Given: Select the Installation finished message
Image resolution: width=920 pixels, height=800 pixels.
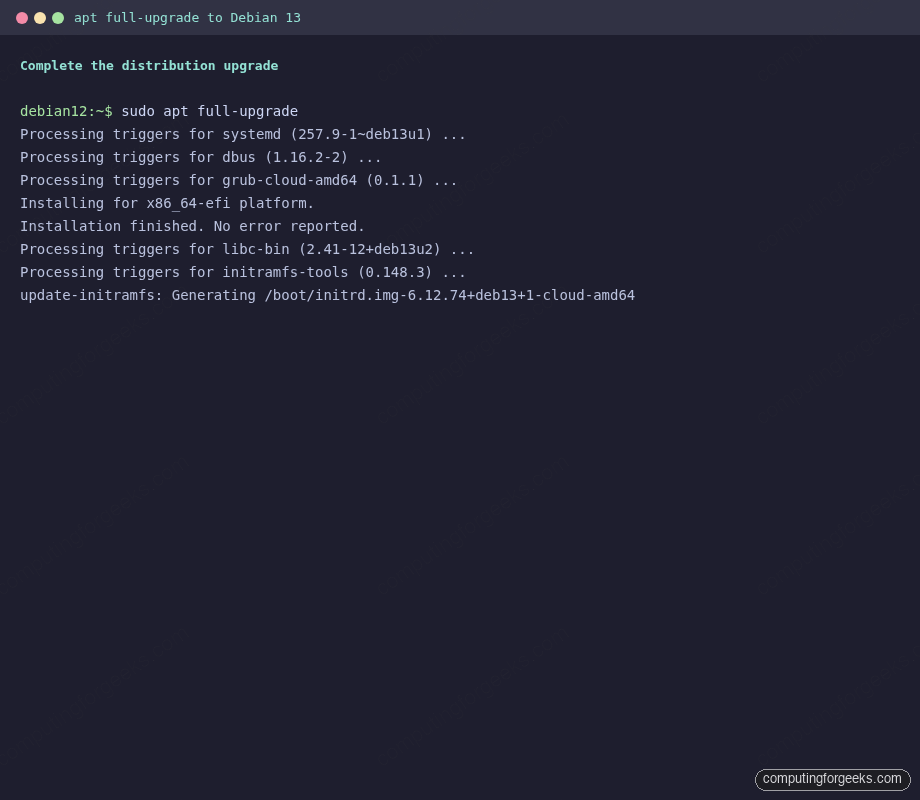Looking at the screenshot, I should (190, 226).
